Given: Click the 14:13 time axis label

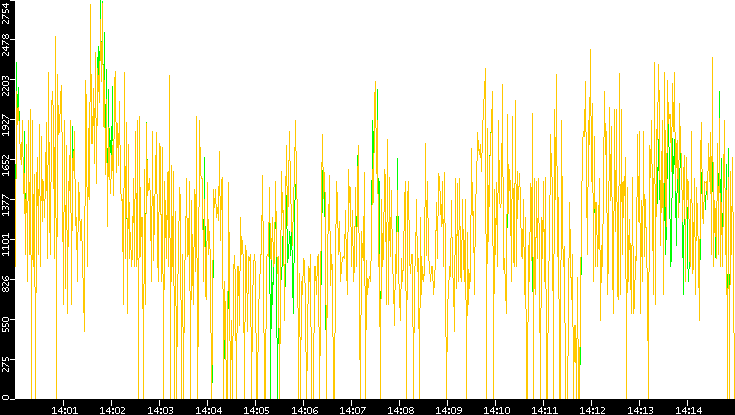Looking at the screenshot, I should (x=639, y=410).
